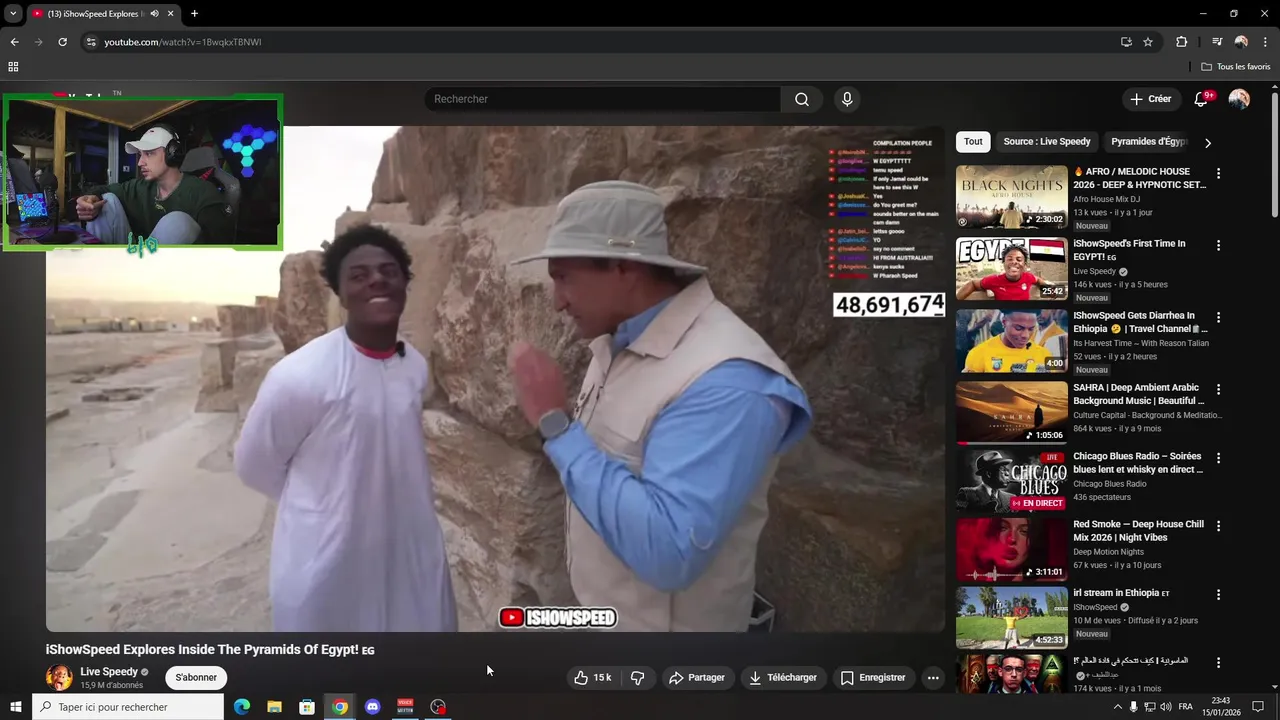Viewport: 1280px width, 720px height.
Task: Mute the tab via speaker icon
Action: pos(154,13)
